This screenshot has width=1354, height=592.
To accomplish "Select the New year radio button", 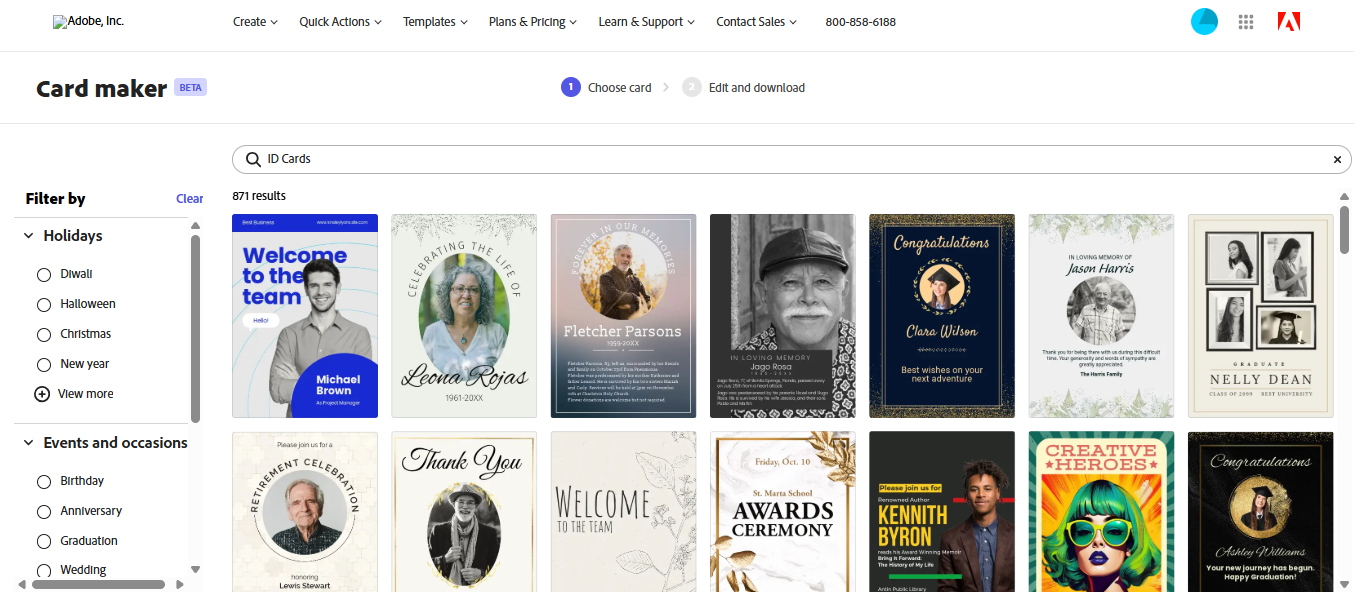I will click(43, 364).
